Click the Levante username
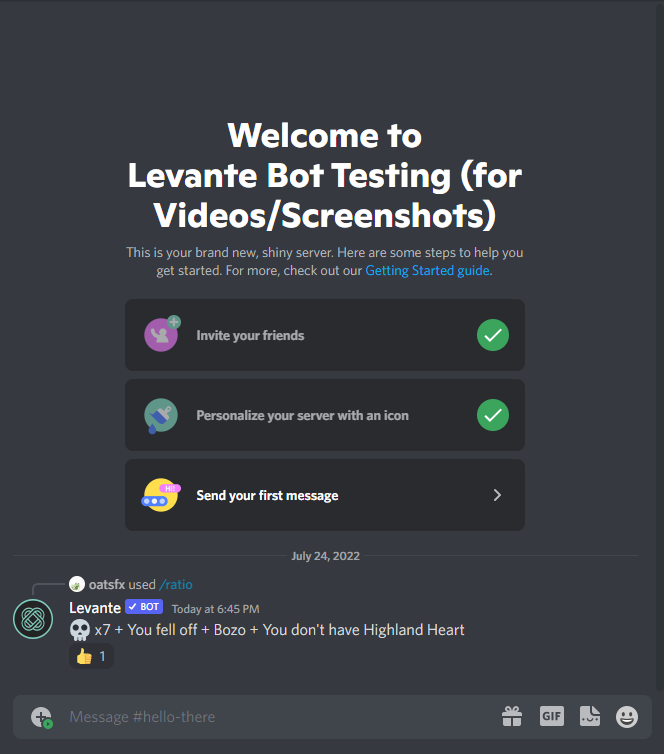 click(x=95, y=608)
